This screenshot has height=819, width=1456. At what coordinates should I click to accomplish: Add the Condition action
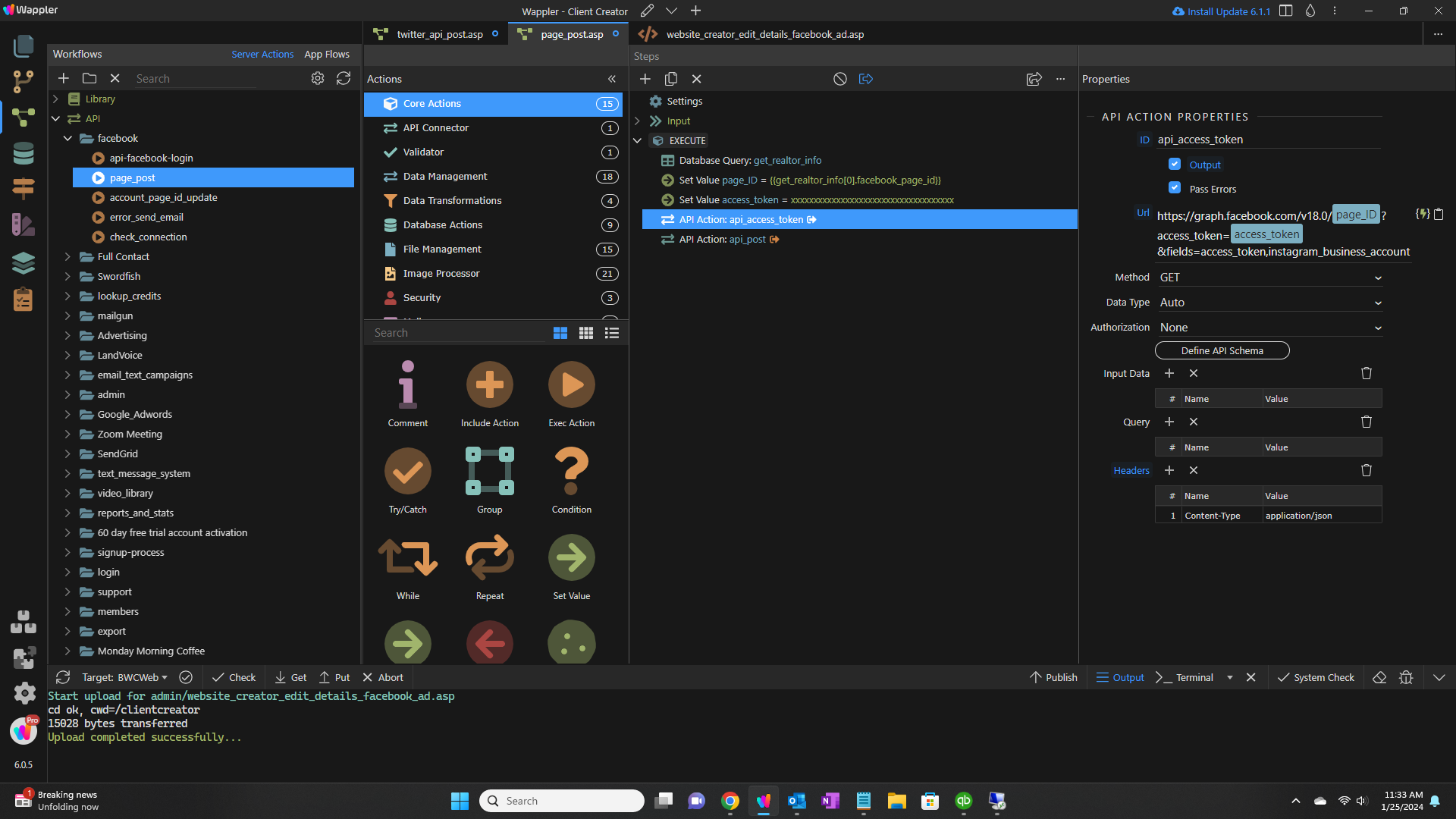(572, 480)
